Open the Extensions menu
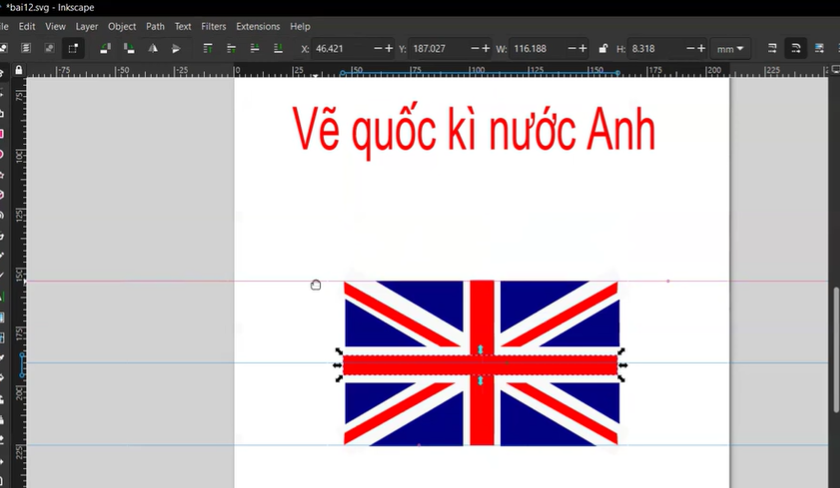The width and height of the screenshot is (840, 488). 258,26
